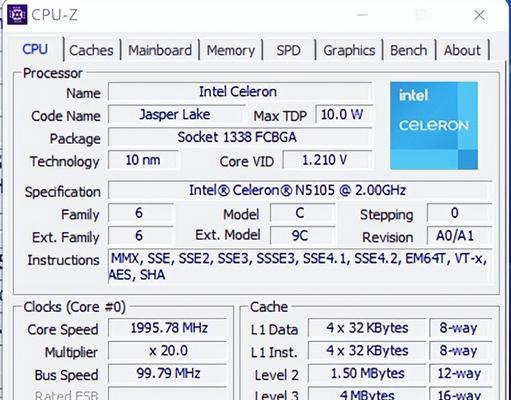The width and height of the screenshot is (511, 400).
Task: Click the L1 Data associativity 8-way
Action: (x=460, y=328)
